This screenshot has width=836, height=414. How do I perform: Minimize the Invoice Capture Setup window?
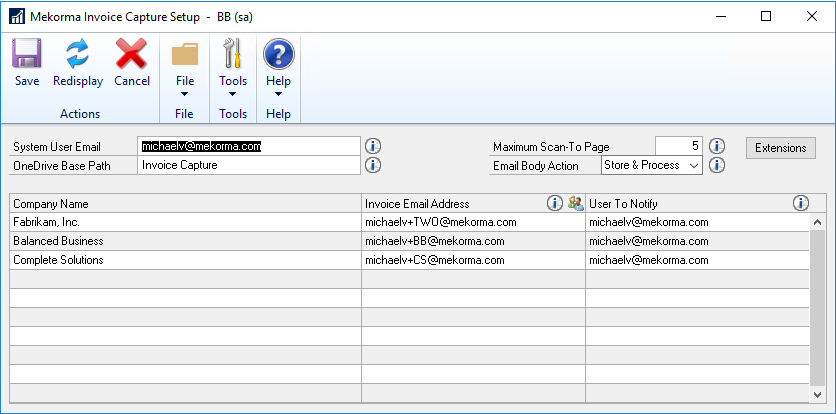point(720,17)
